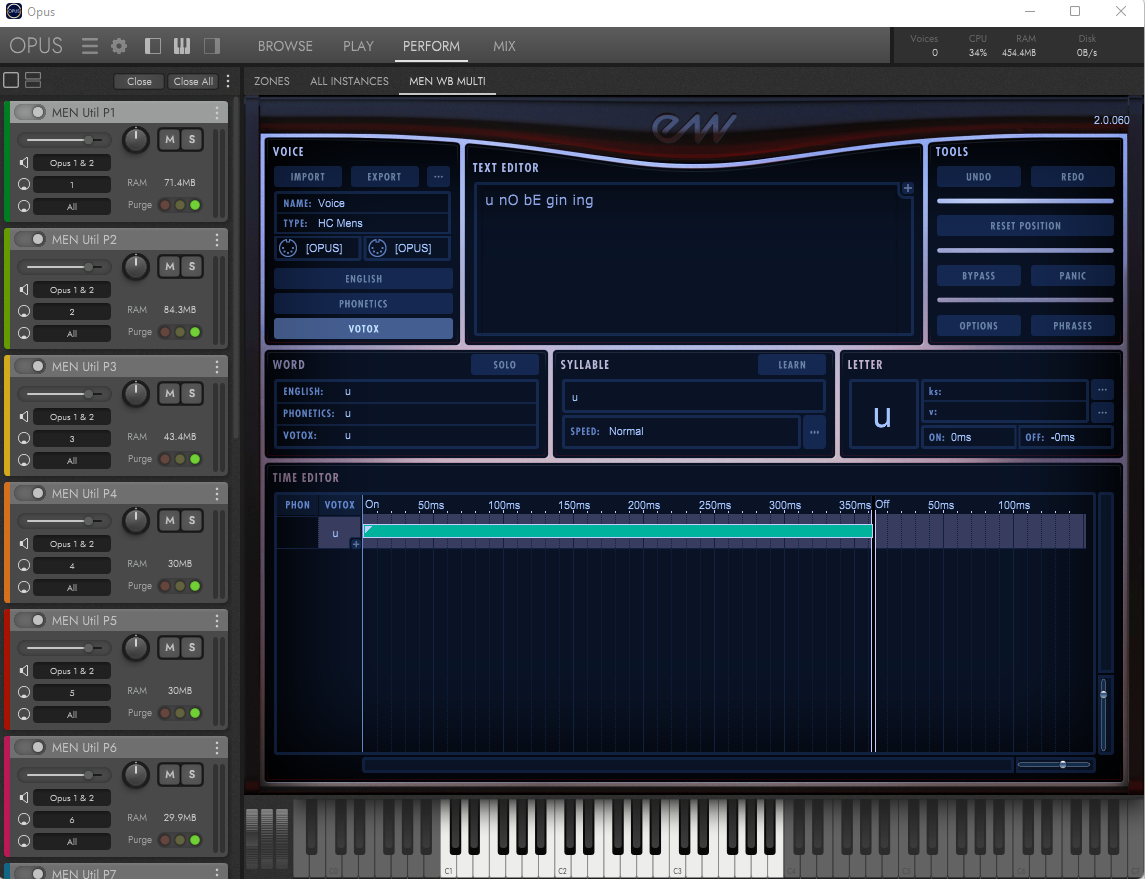Image resolution: width=1145 pixels, height=879 pixels.
Task: Open the syllable Speed Normal selector
Action: pos(681,431)
